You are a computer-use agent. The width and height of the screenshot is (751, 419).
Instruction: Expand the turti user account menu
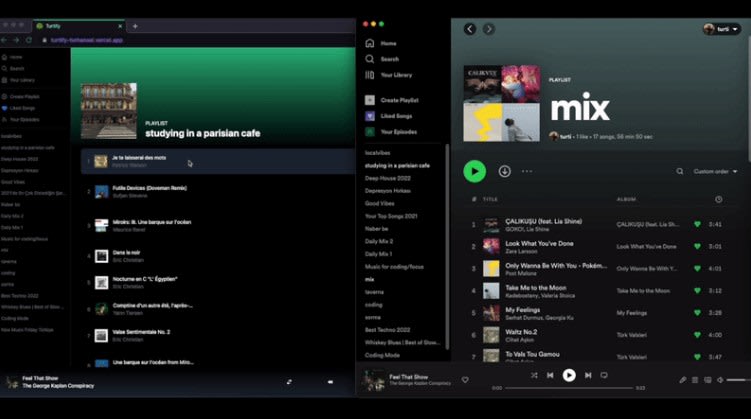tap(721, 29)
